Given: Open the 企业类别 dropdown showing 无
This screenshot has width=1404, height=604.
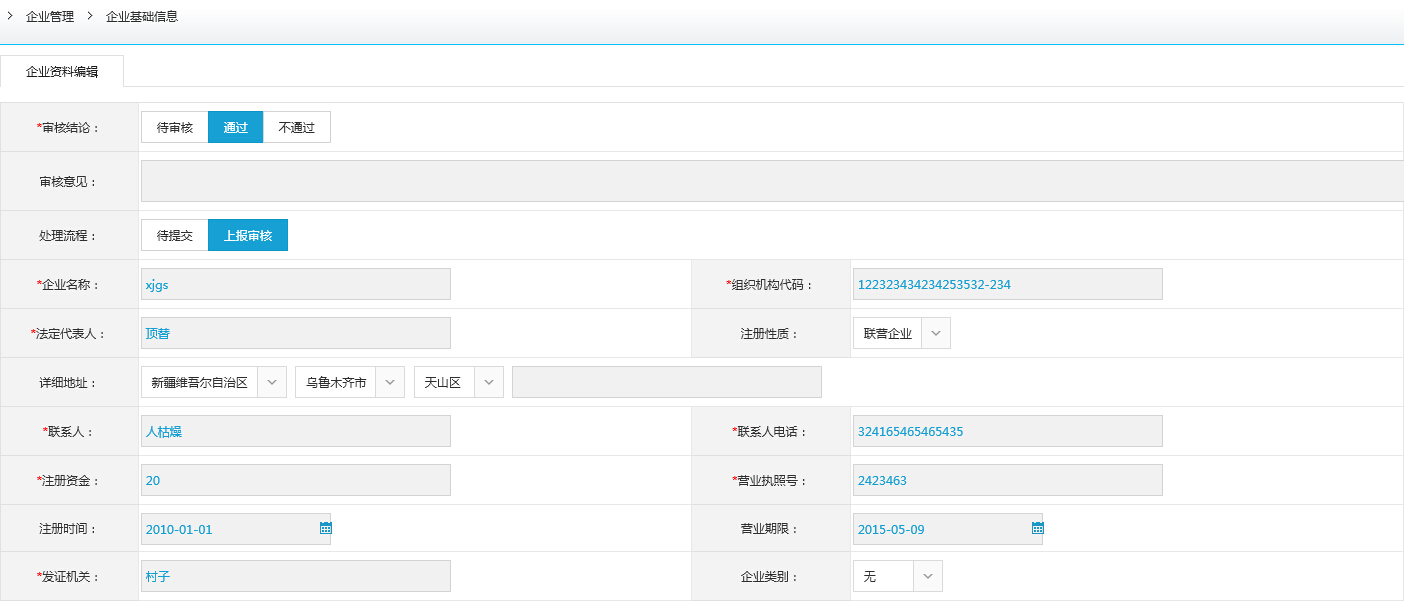Looking at the screenshot, I should click(927, 577).
